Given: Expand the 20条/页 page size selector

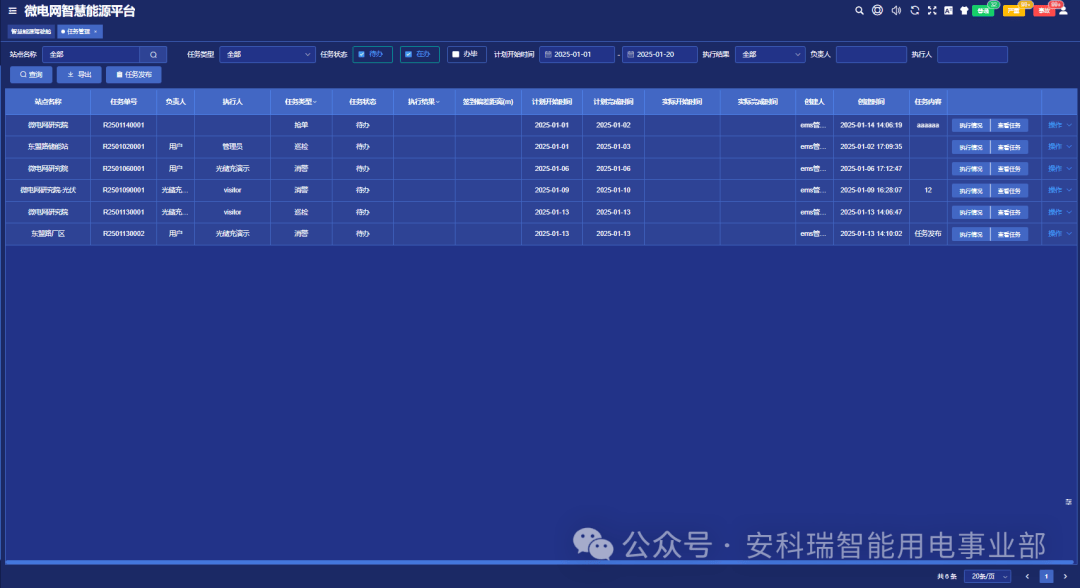Looking at the screenshot, I should coord(988,576).
